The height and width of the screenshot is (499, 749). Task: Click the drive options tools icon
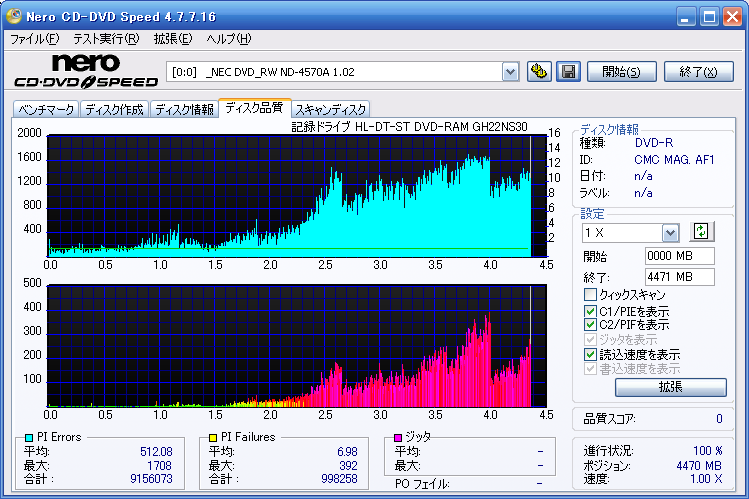click(539, 72)
